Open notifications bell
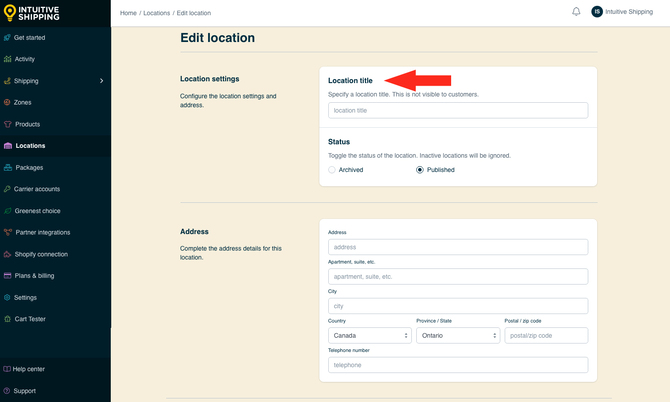This screenshot has width=670, height=402. (x=576, y=12)
